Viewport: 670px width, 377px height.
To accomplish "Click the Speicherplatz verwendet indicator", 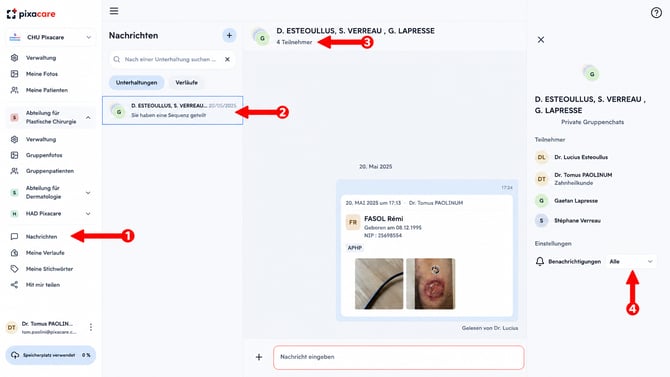I will click(50, 355).
